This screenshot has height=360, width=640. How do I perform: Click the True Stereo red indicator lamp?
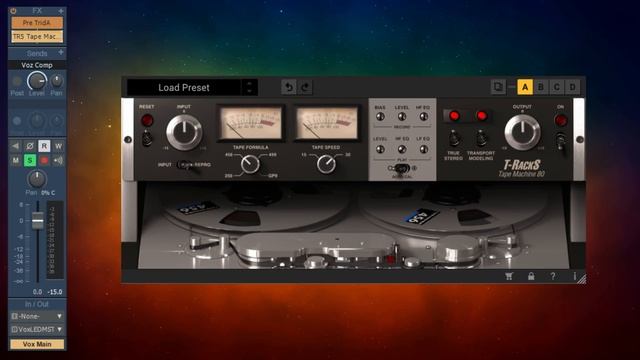point(454,116)
